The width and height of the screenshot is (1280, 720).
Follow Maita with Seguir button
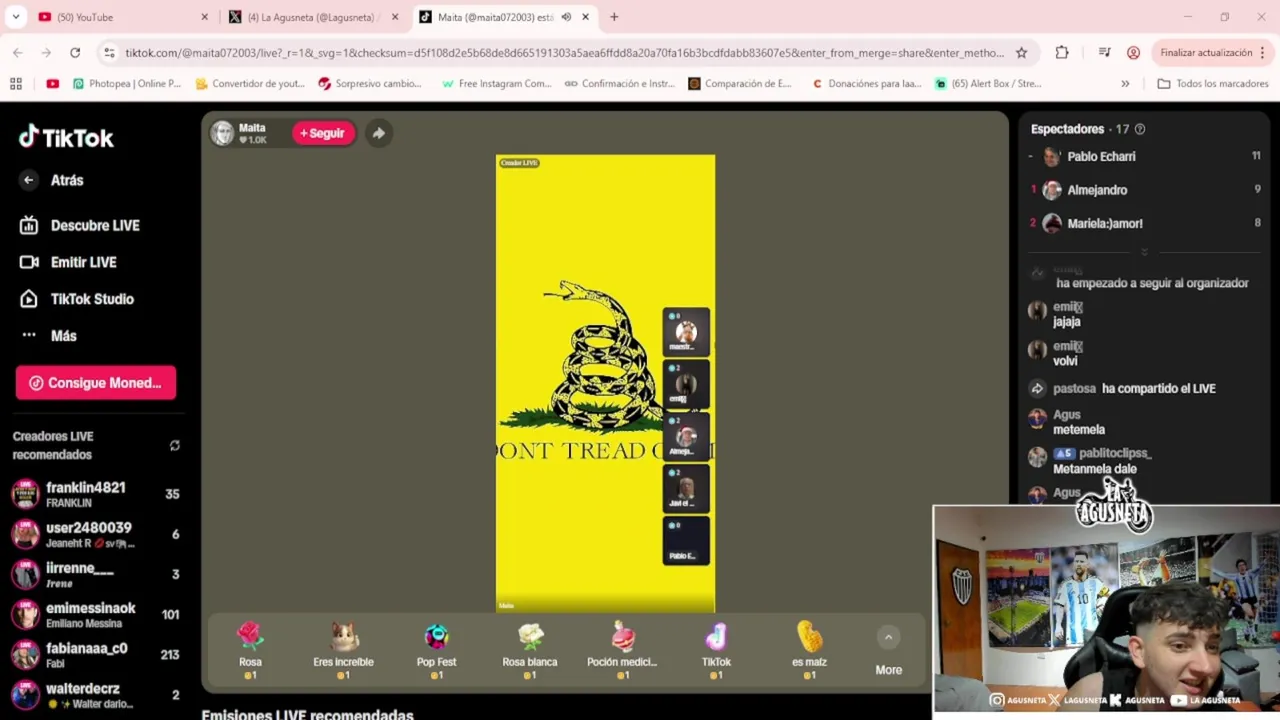323,133
